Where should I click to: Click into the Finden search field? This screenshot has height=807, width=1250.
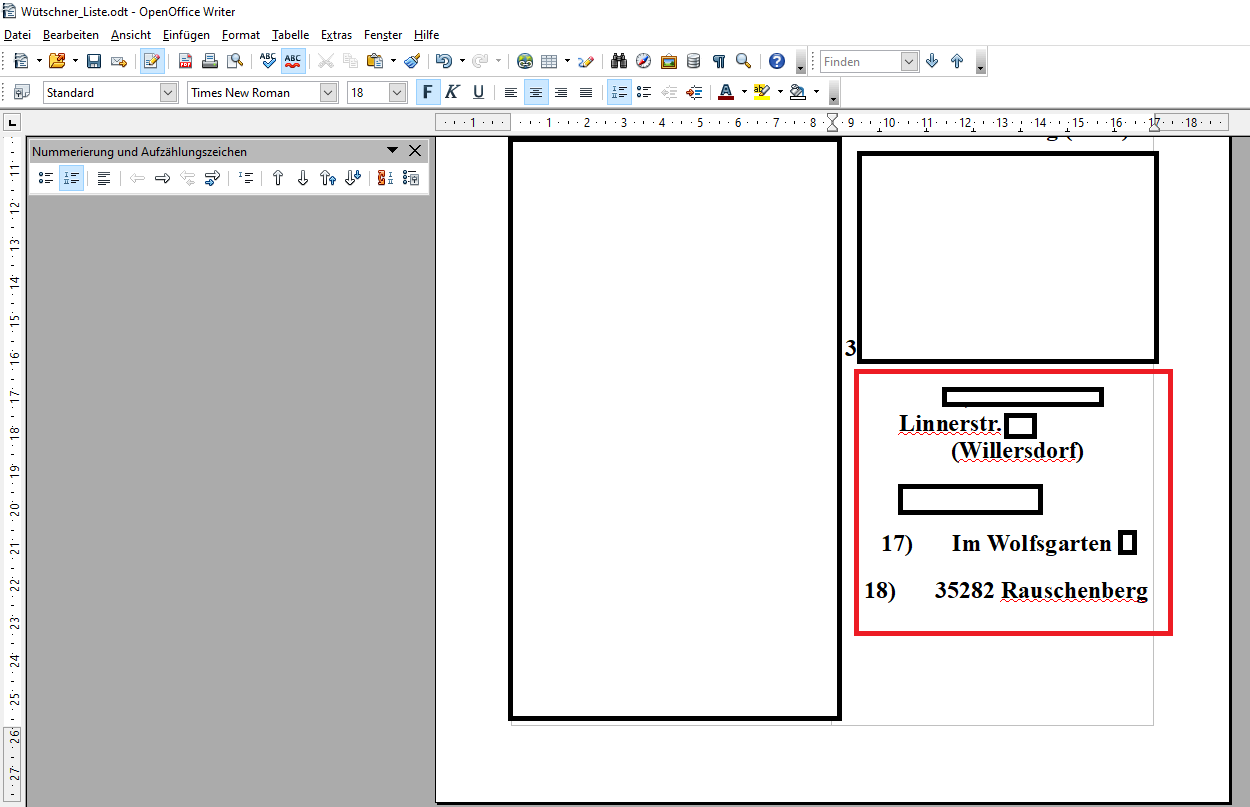[860, 61]
